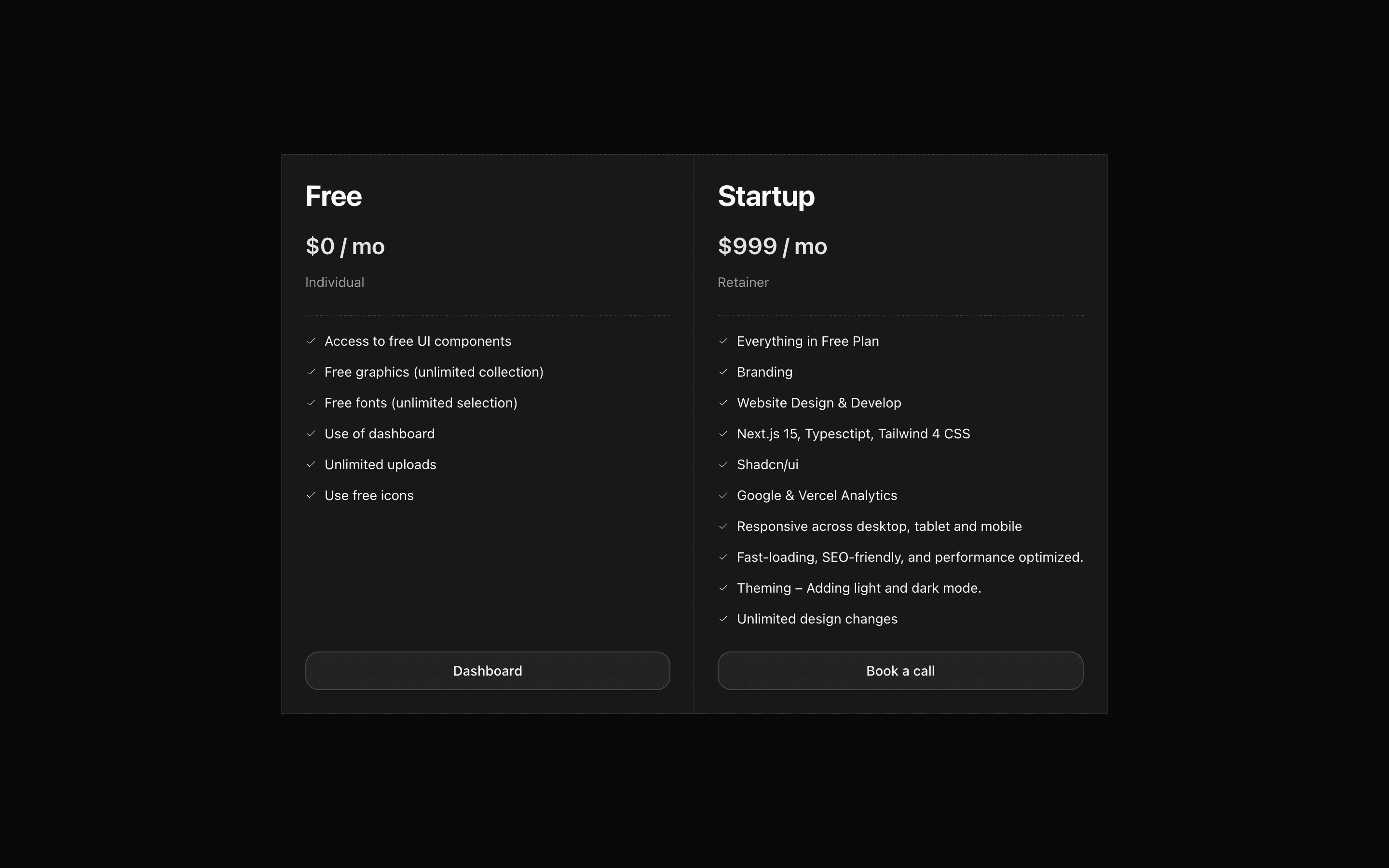The height and width of the screenshot is (868, 1389).
Task: Click checkmark beside Access to free UI components
Action: click(311, 341)
